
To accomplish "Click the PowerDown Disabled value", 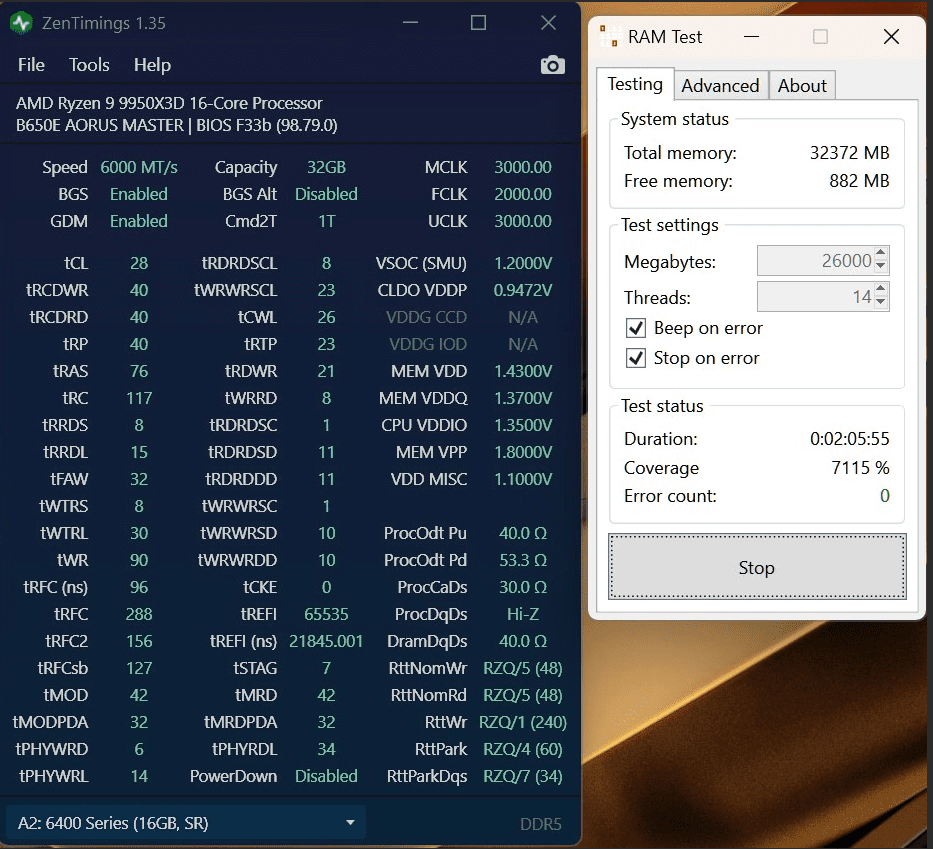I will [x=326, y=776].
